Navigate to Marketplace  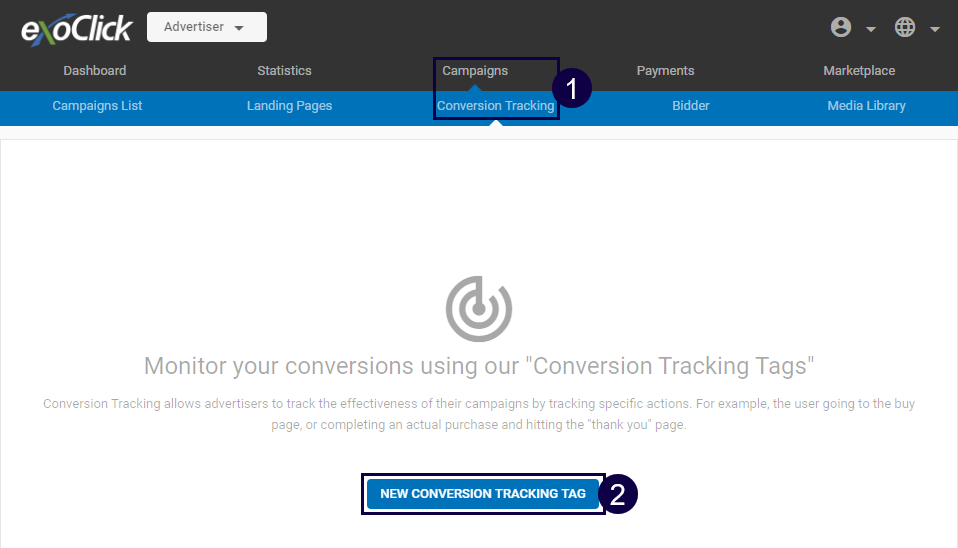[859, 71]
